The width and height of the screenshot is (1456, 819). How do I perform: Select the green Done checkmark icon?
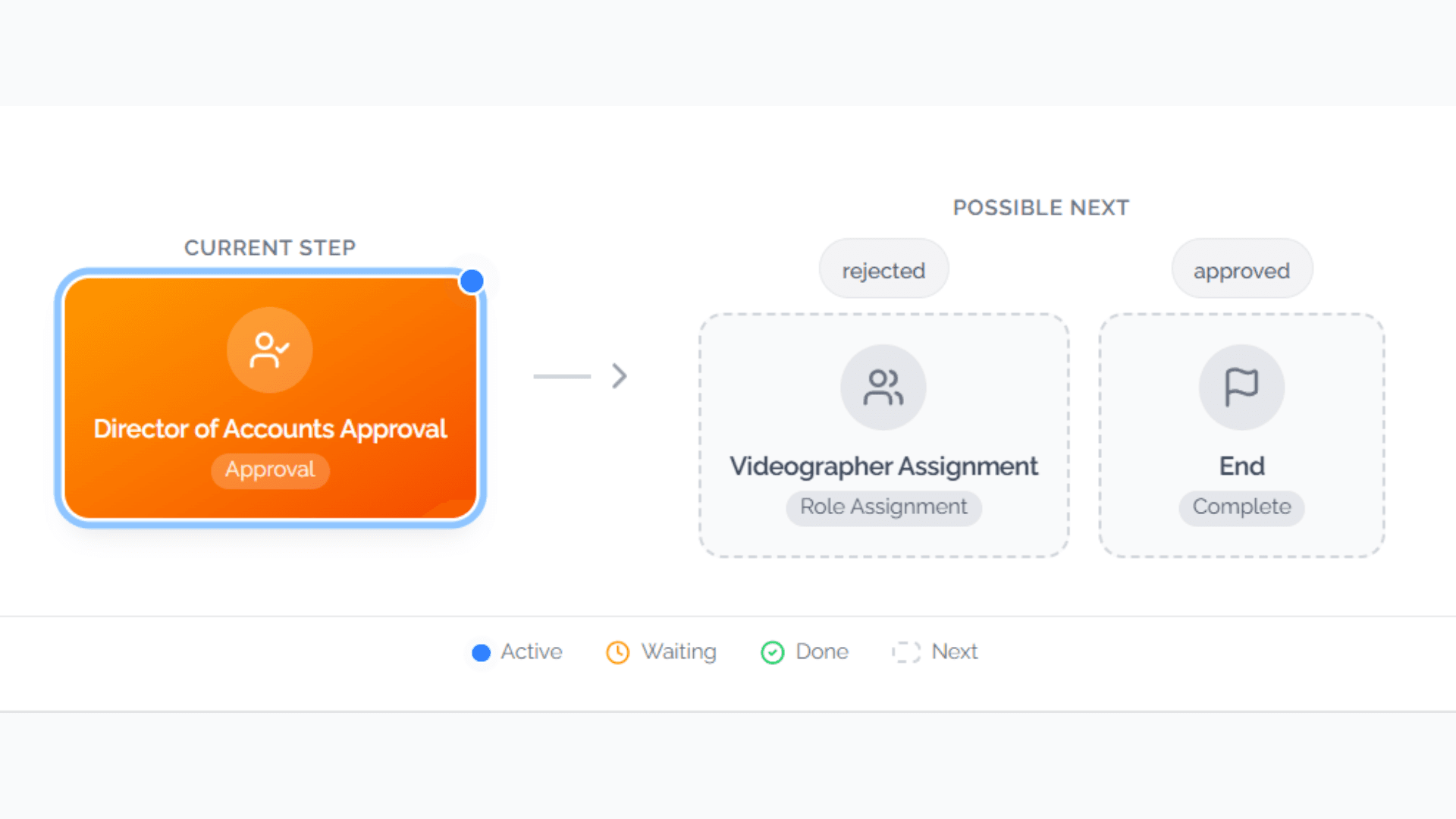[771, 652]
